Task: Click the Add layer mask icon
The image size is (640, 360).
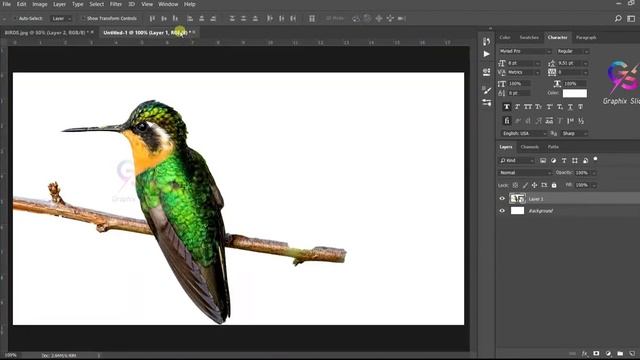Action: 596,353
